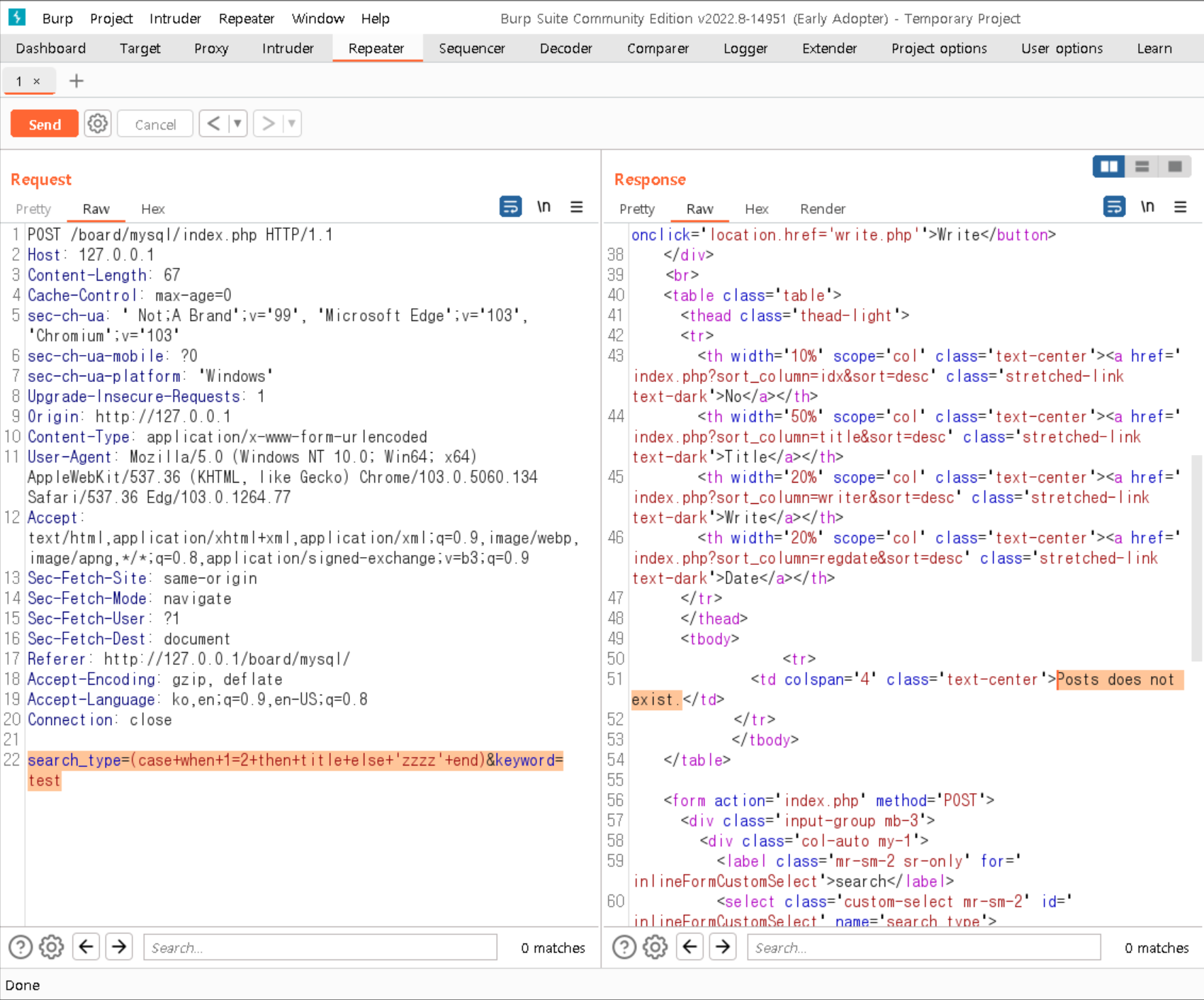Open the Project options tab
The width and height of the screenshot is (1204, 1000).
[939, 48]
